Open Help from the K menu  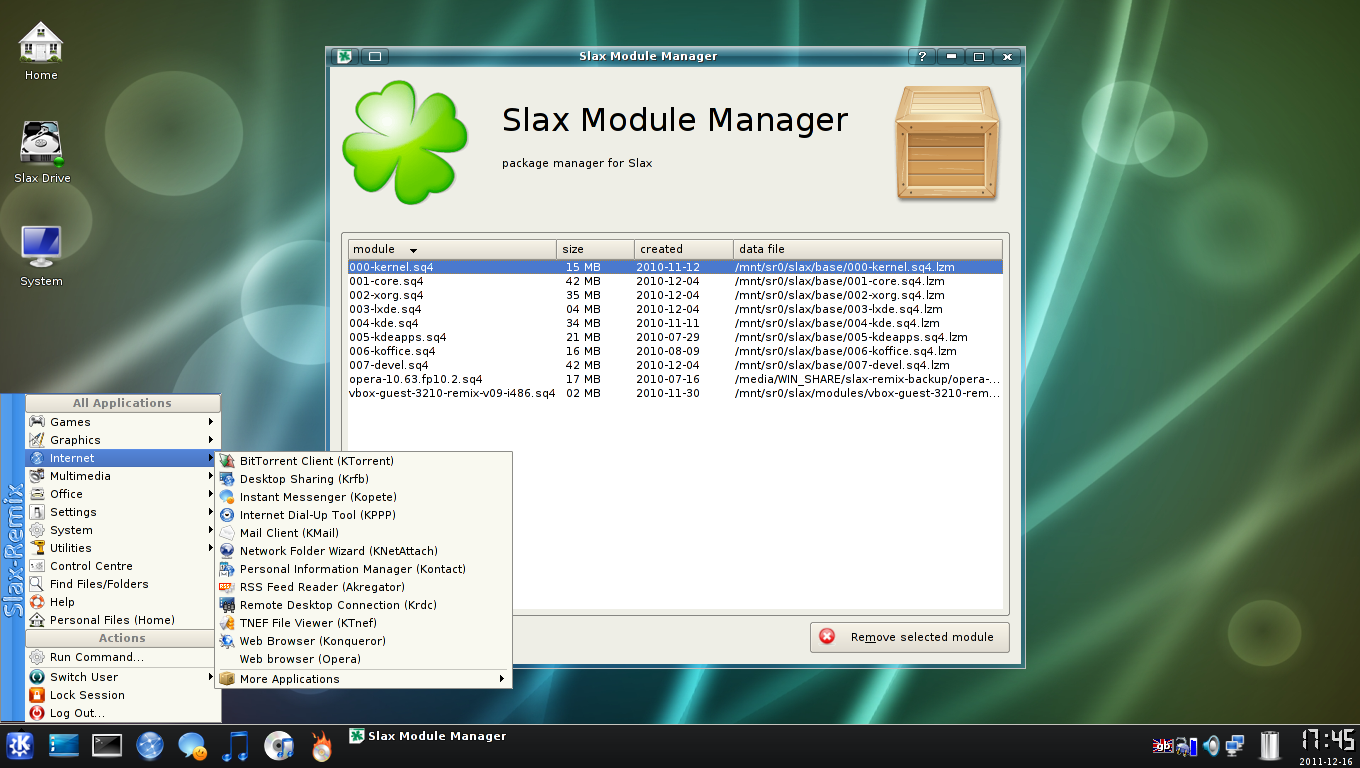[122, 602]
